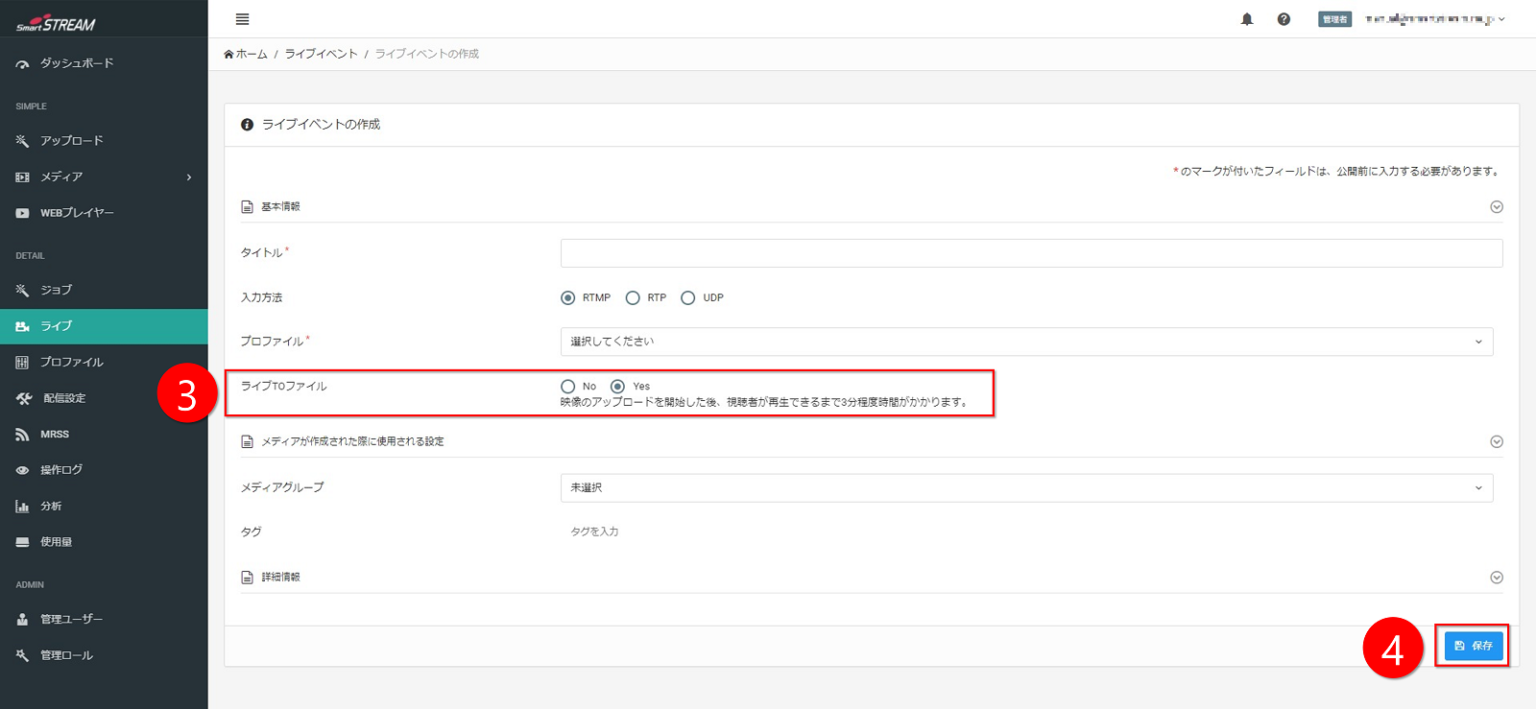Click the タイトル text field
The width and height of the screenshot is (1536, 709).
coord(1031,253)
